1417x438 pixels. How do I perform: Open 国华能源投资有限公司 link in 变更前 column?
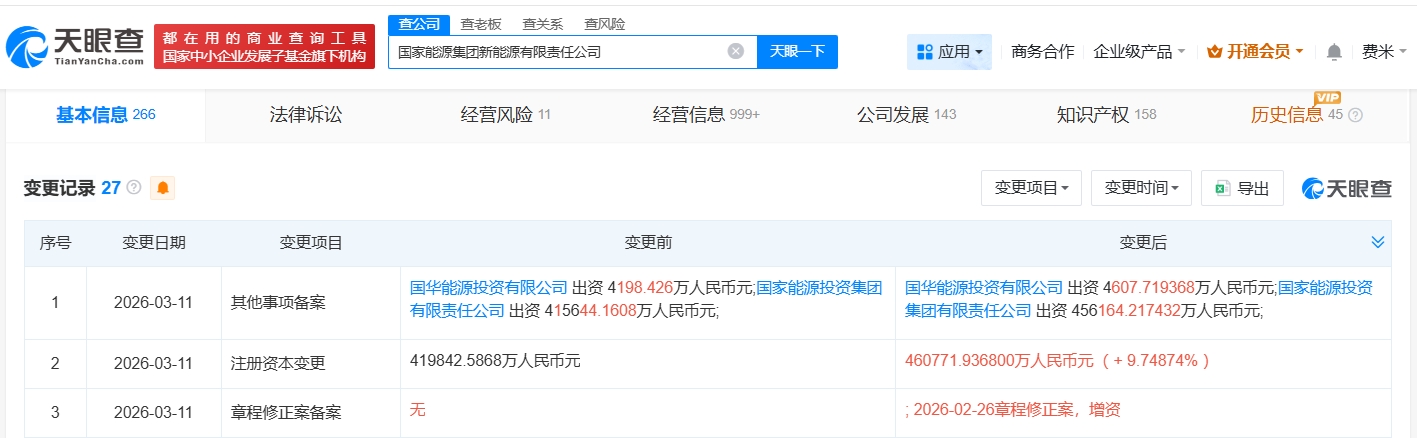pyautogui.click(x=488, y=287)
